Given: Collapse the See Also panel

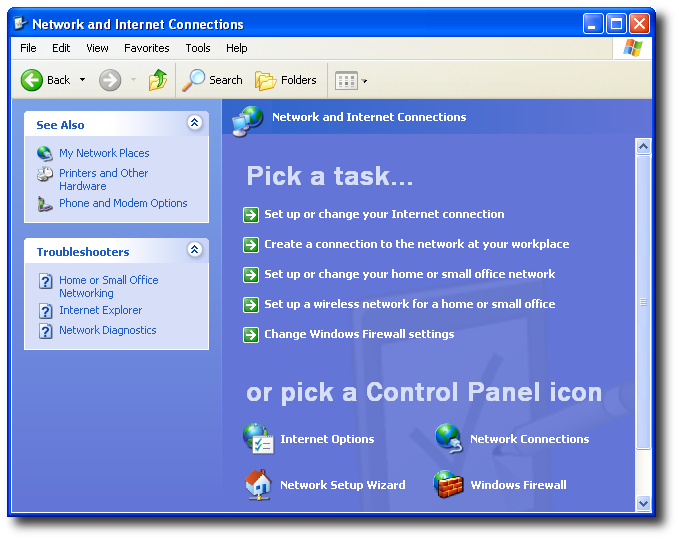Looking at the screenshot, I should pyautogui.click(x=194, y=124).
